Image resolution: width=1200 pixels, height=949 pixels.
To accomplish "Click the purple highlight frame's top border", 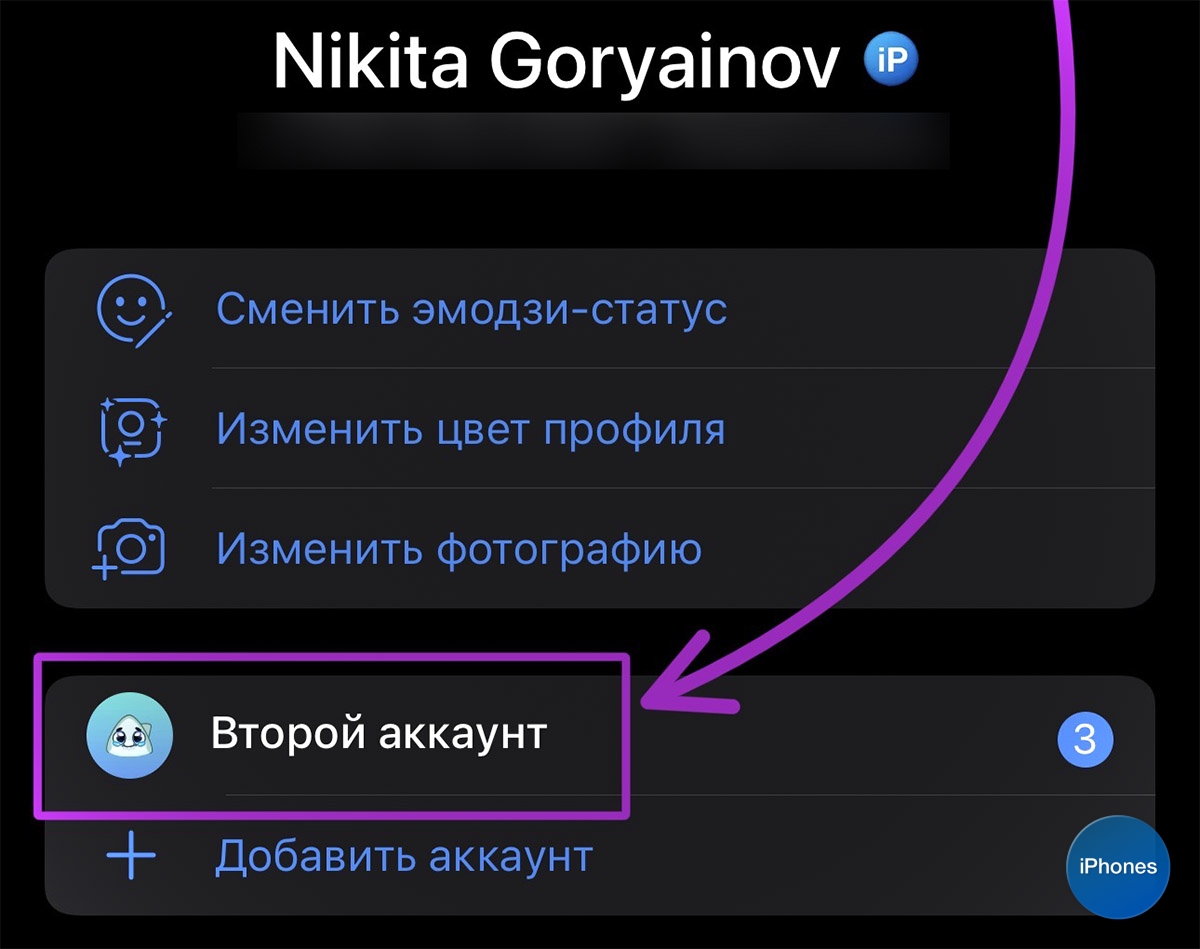I will point(332,660).
